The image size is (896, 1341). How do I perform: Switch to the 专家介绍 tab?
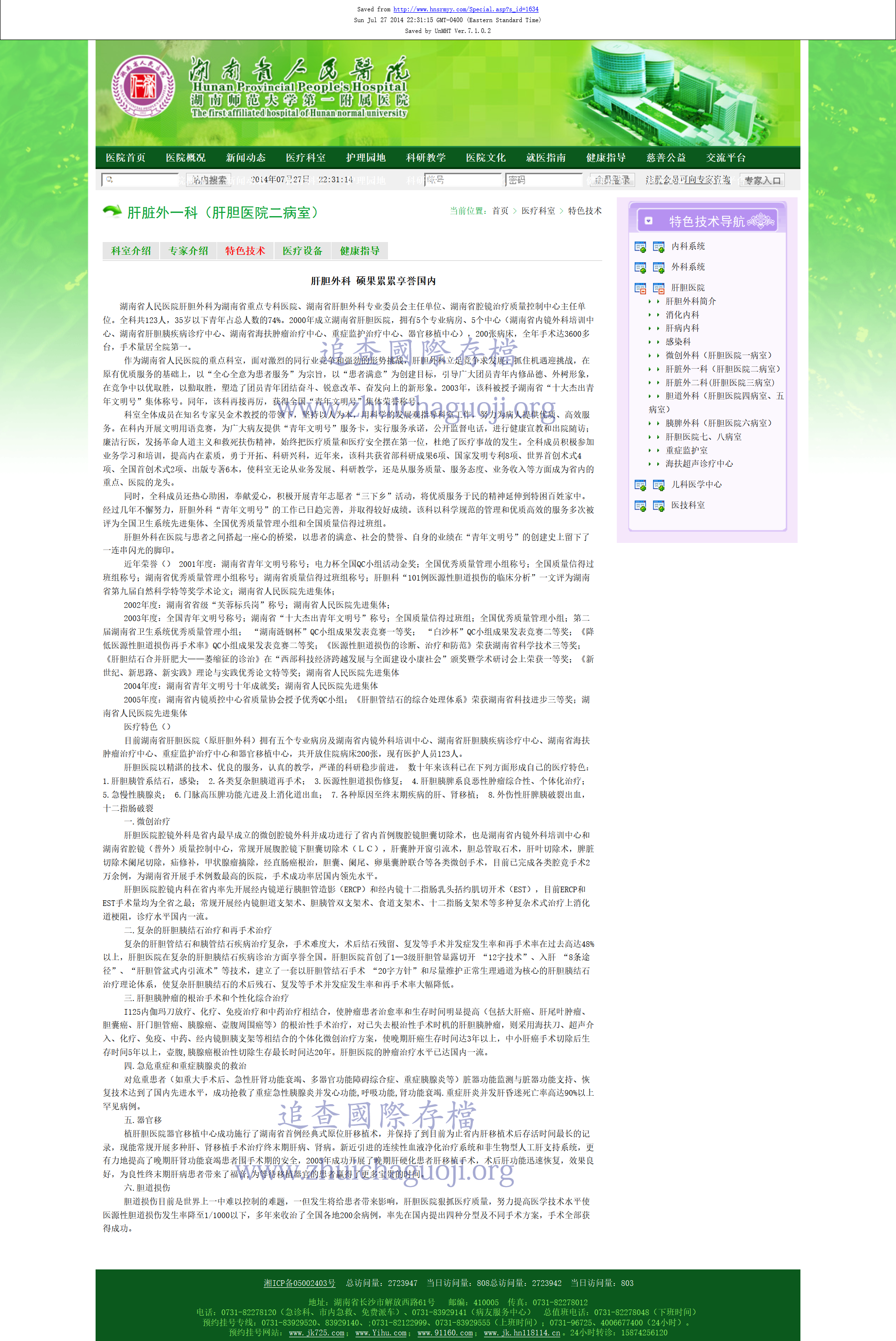pyautogui.click(x=188, y=251)
